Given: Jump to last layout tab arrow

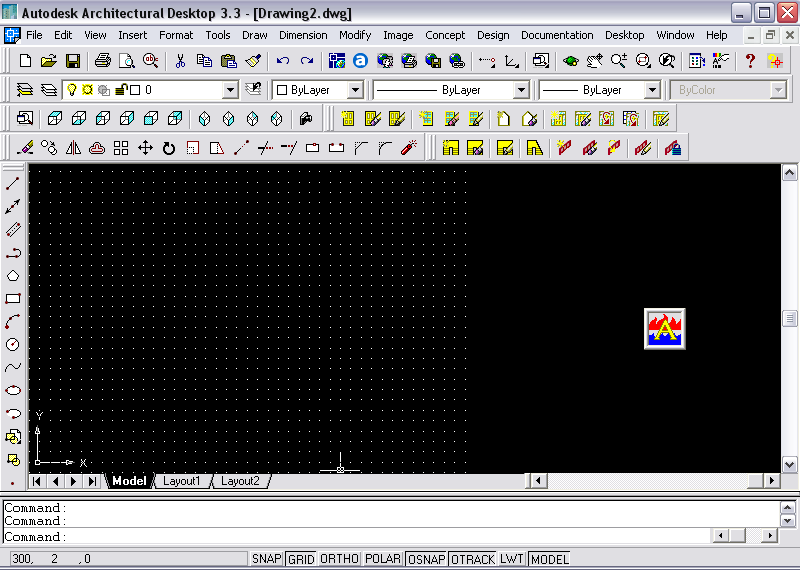Looking at the screenshot, I should pos(92,481).
